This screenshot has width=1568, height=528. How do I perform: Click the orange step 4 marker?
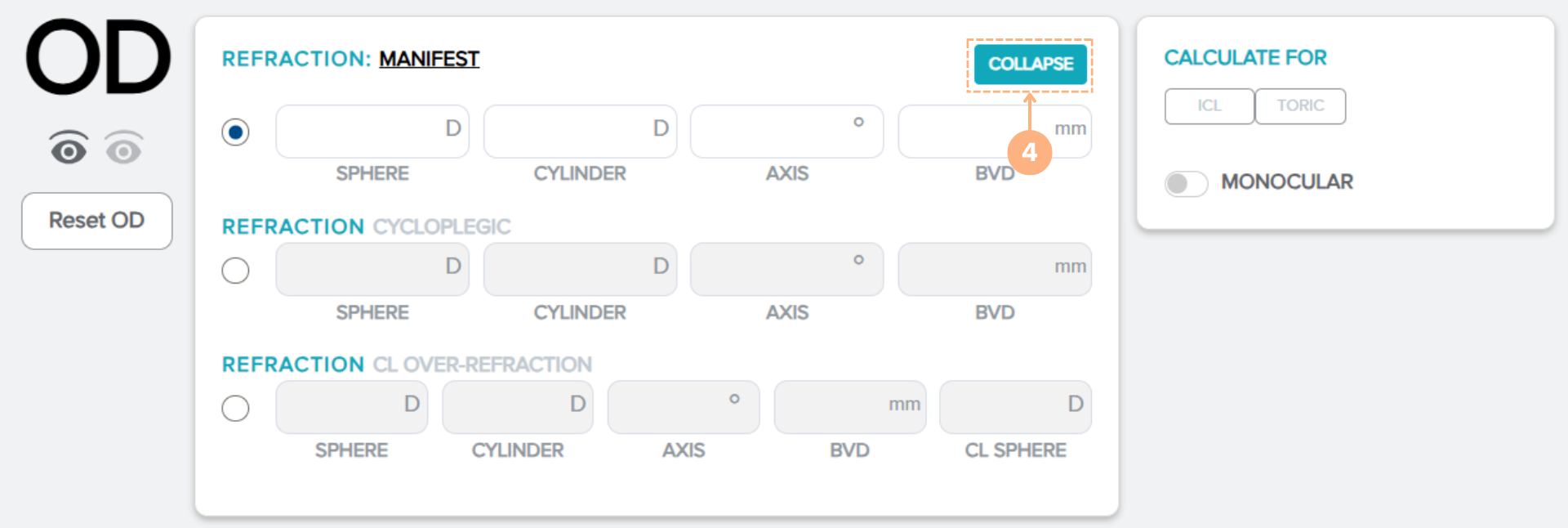(x=1029, y=152)
